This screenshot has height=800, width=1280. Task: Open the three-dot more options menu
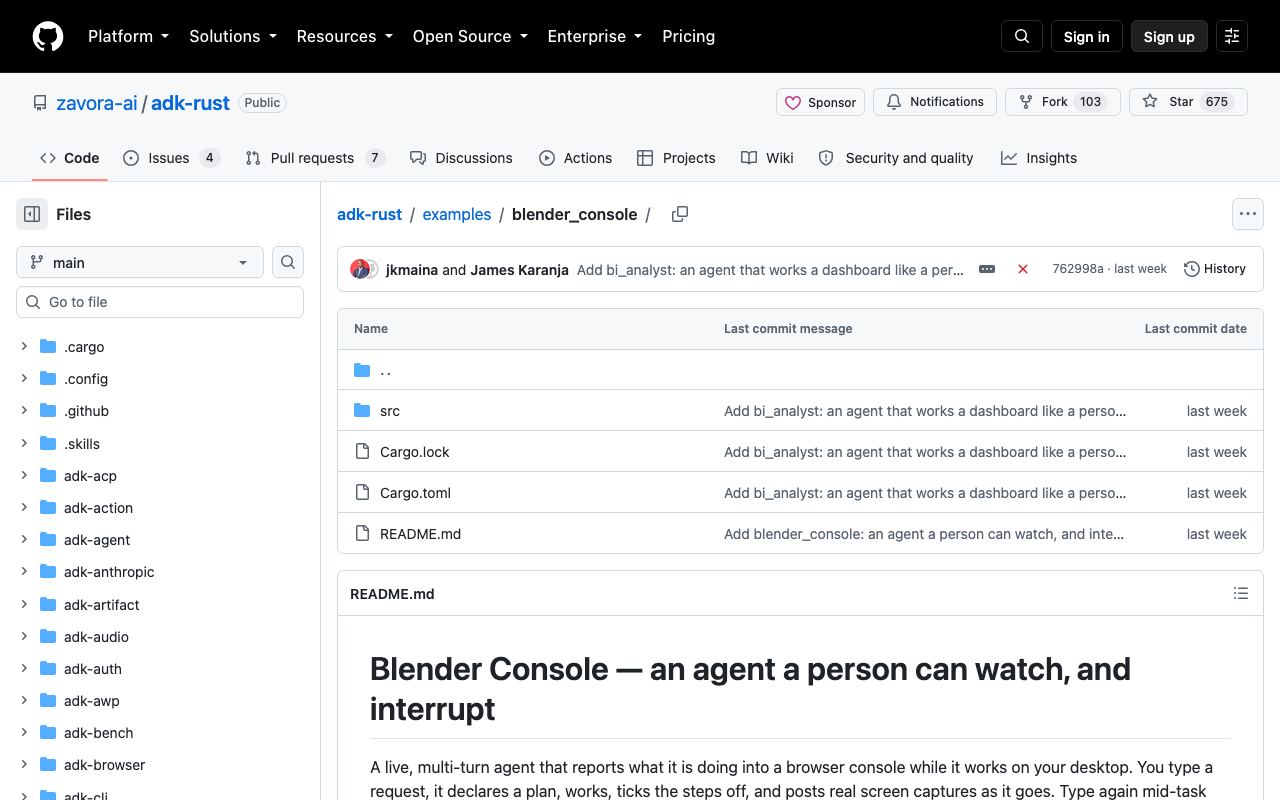[x=1247, y=214]
